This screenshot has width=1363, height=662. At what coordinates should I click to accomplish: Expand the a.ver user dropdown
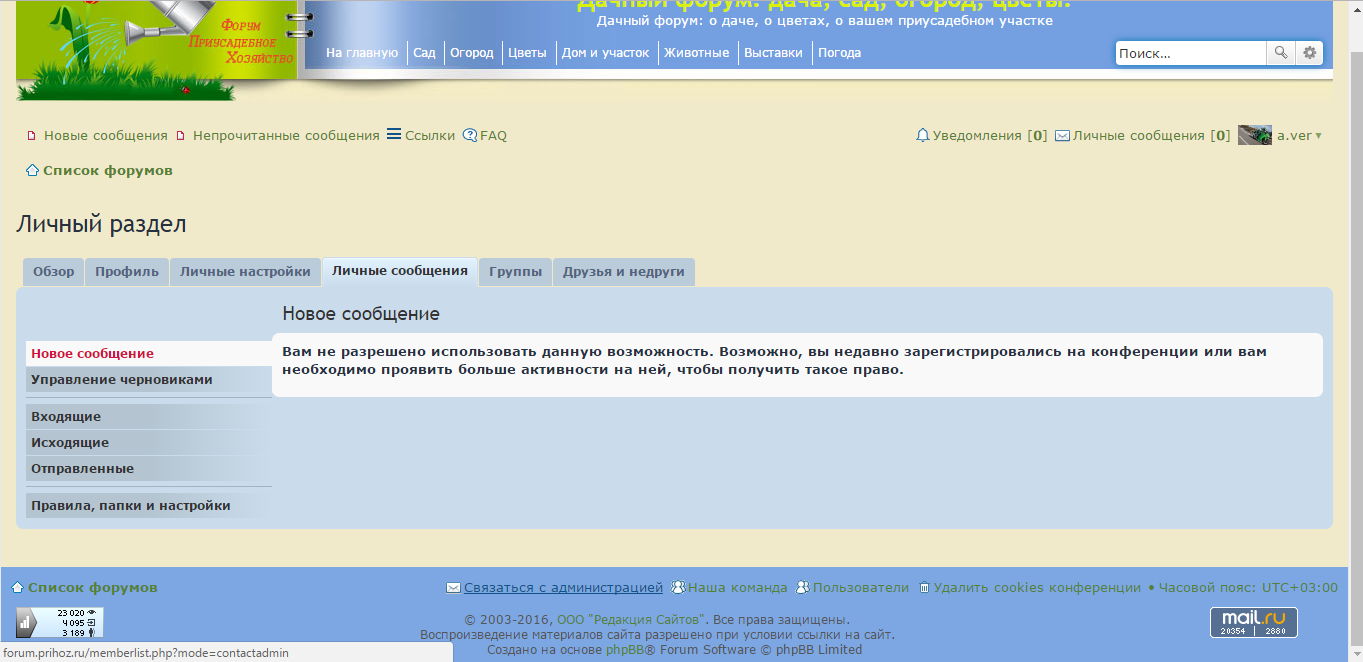point(1317,136)
